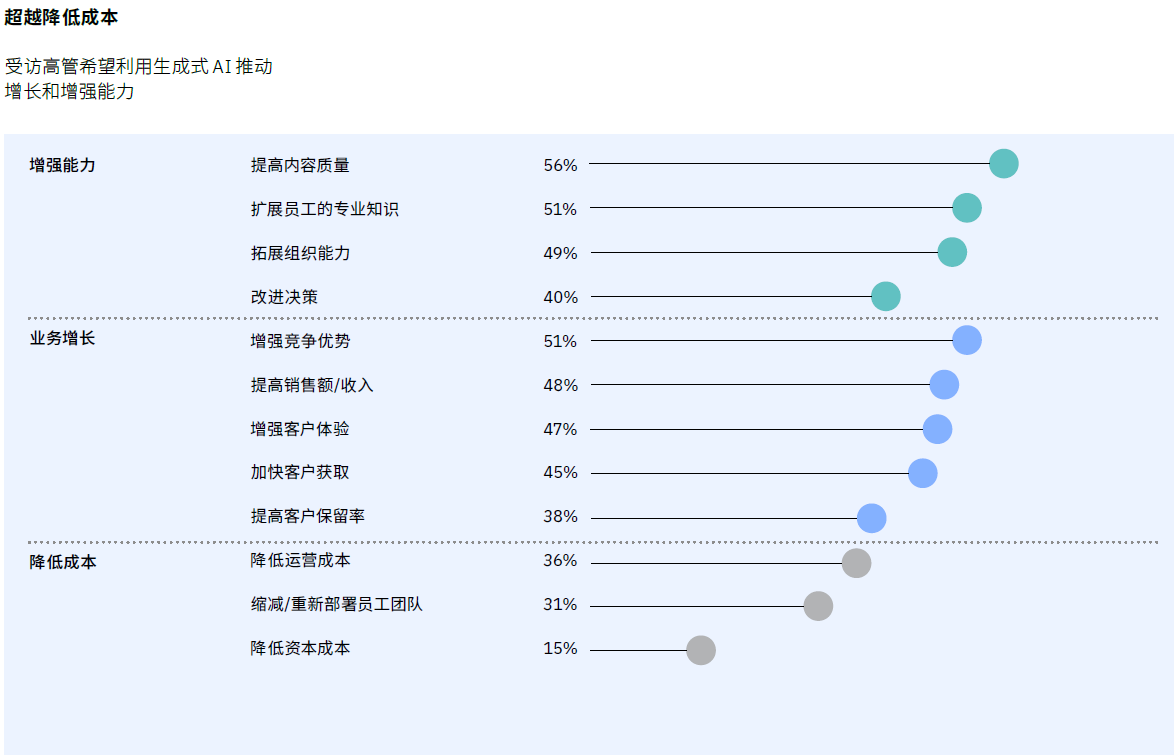Click the teal dot beside 改进决策 line
Screen dimensions: 1174x756
885,296
